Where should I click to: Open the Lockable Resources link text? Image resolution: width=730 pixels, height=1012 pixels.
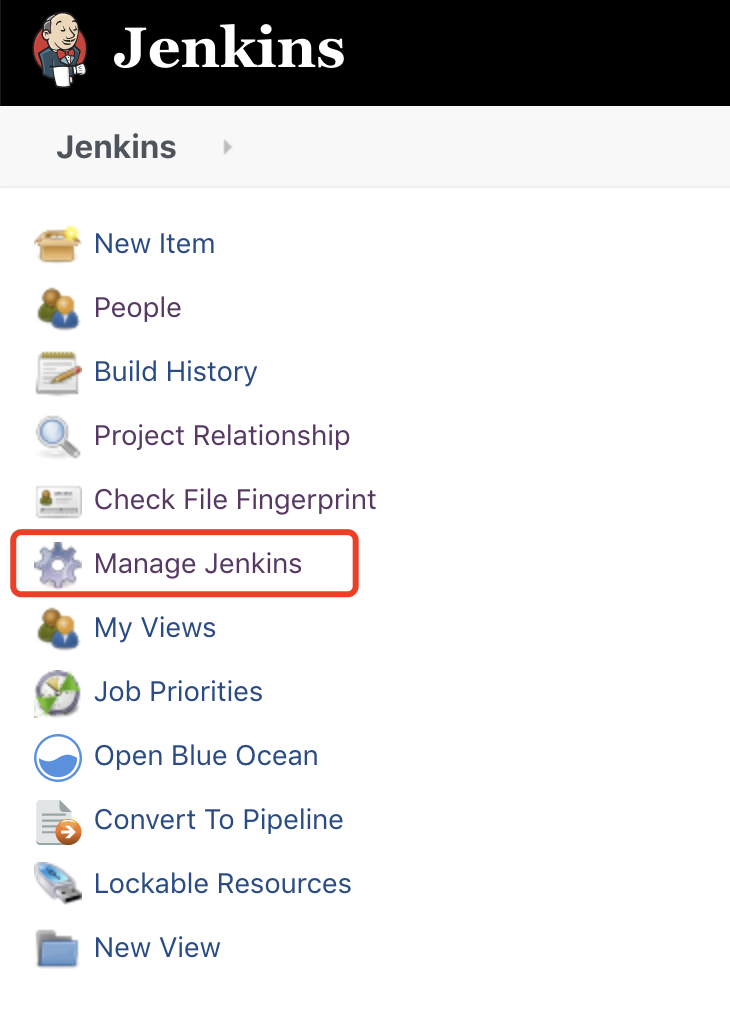coord(223,884)
